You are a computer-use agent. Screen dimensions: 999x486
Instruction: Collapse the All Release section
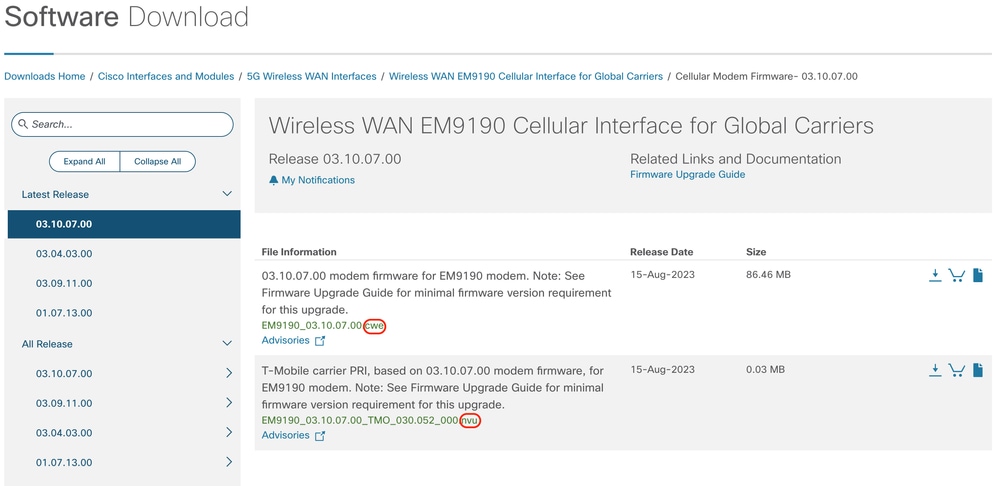(x=226, y=343)
